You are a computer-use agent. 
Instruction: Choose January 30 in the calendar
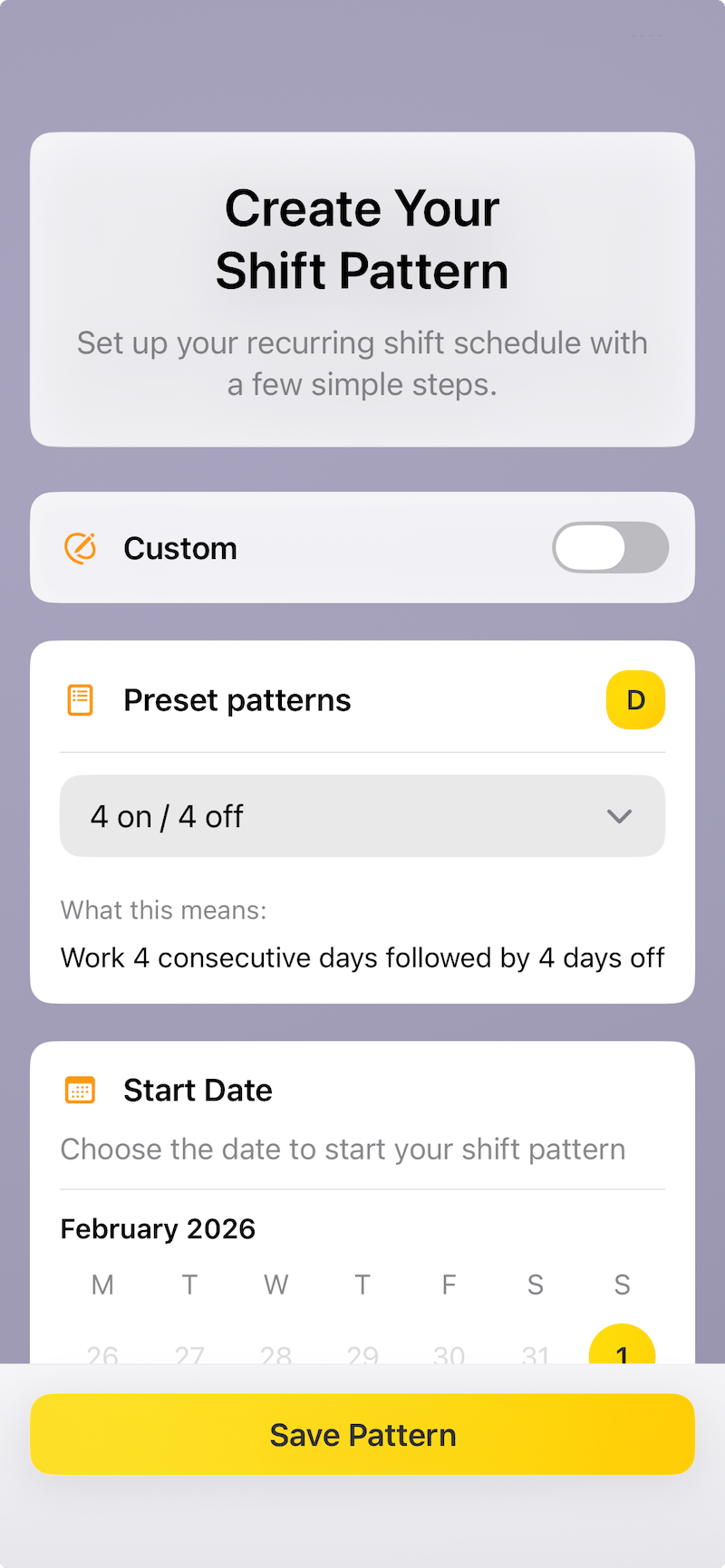pyautogui.click(x=449, y=1353)
